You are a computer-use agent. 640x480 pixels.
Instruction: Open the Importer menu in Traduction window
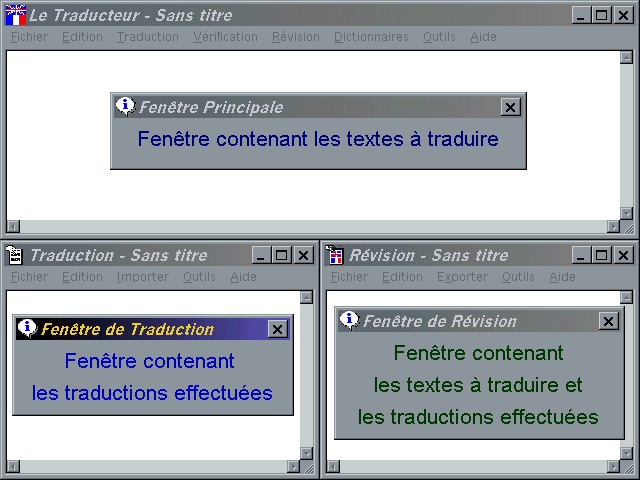[x=143, y=277]
